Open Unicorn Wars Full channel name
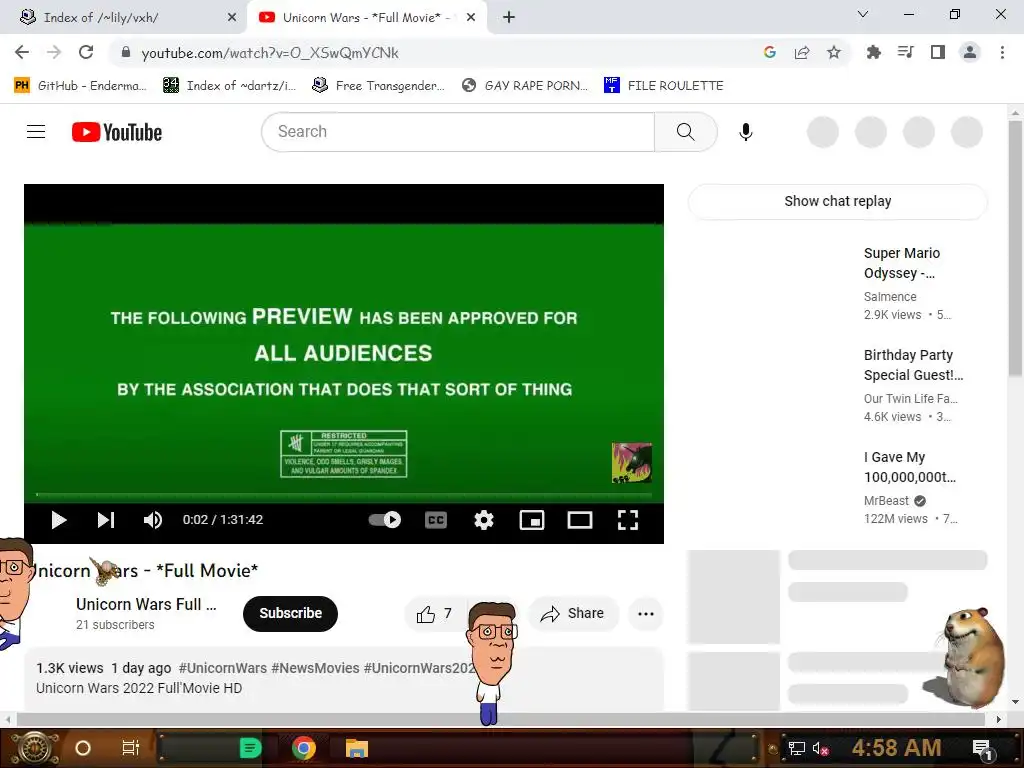The image size is (1024, 768). 146,604
